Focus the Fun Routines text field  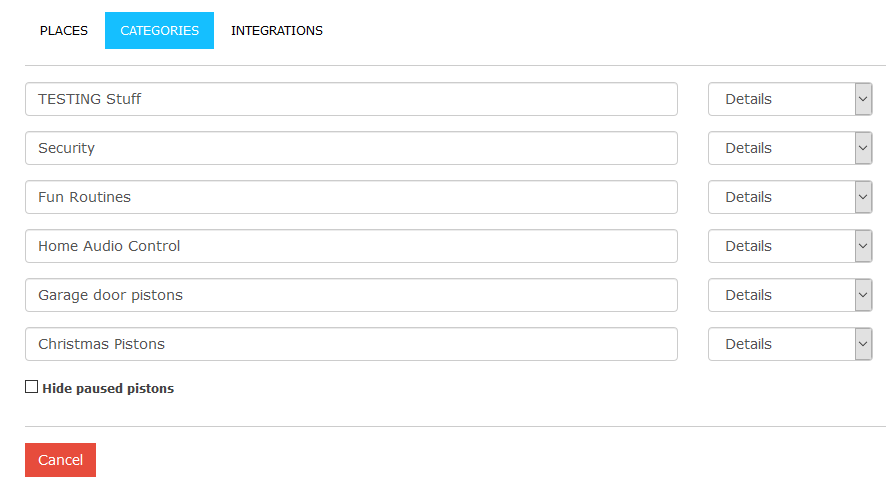351,197
